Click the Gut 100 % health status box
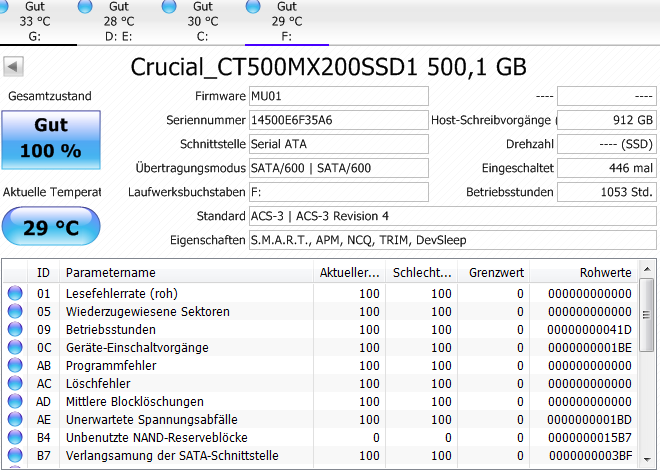 (51, 140)
